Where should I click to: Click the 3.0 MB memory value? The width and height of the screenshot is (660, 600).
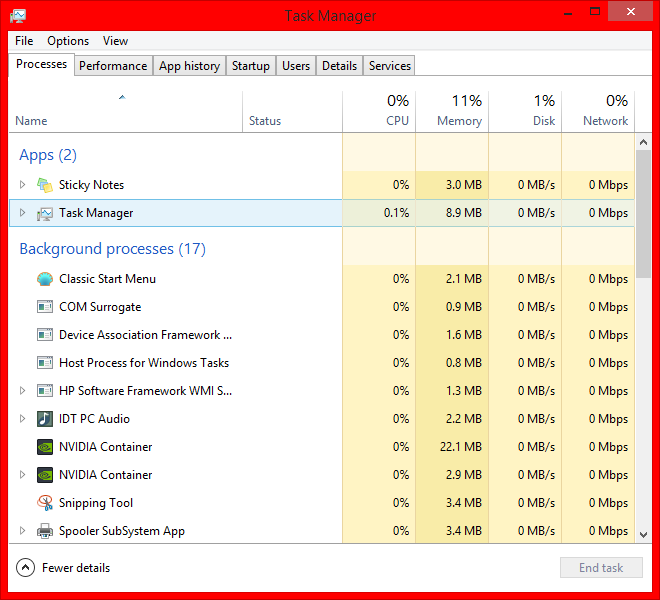(464, 184)
